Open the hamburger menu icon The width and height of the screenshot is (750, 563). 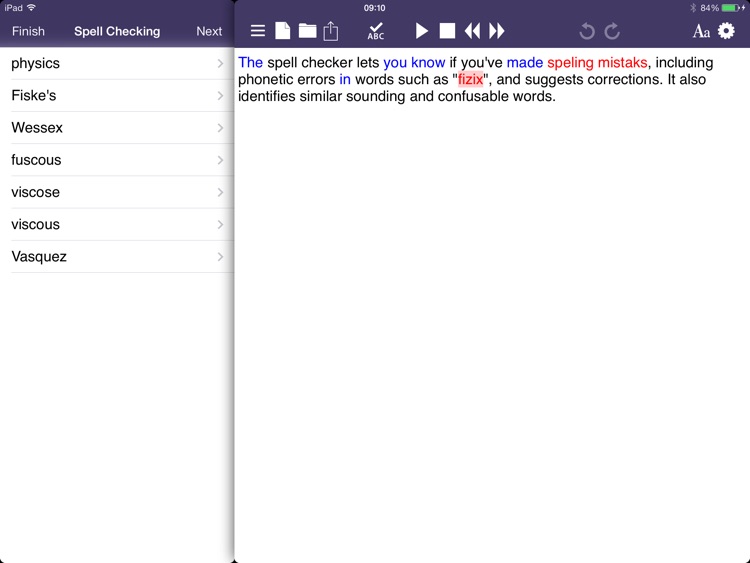pos(257,31)
